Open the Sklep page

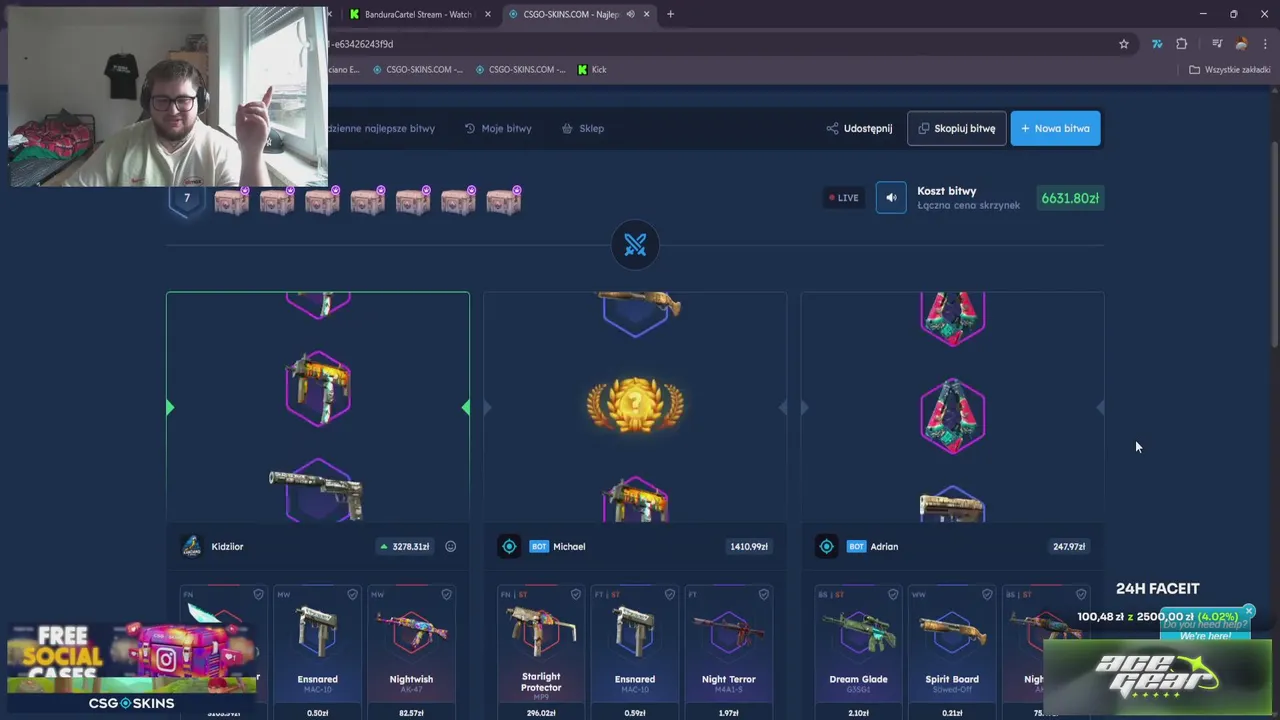pyautogui.click(x=582, y=128)
